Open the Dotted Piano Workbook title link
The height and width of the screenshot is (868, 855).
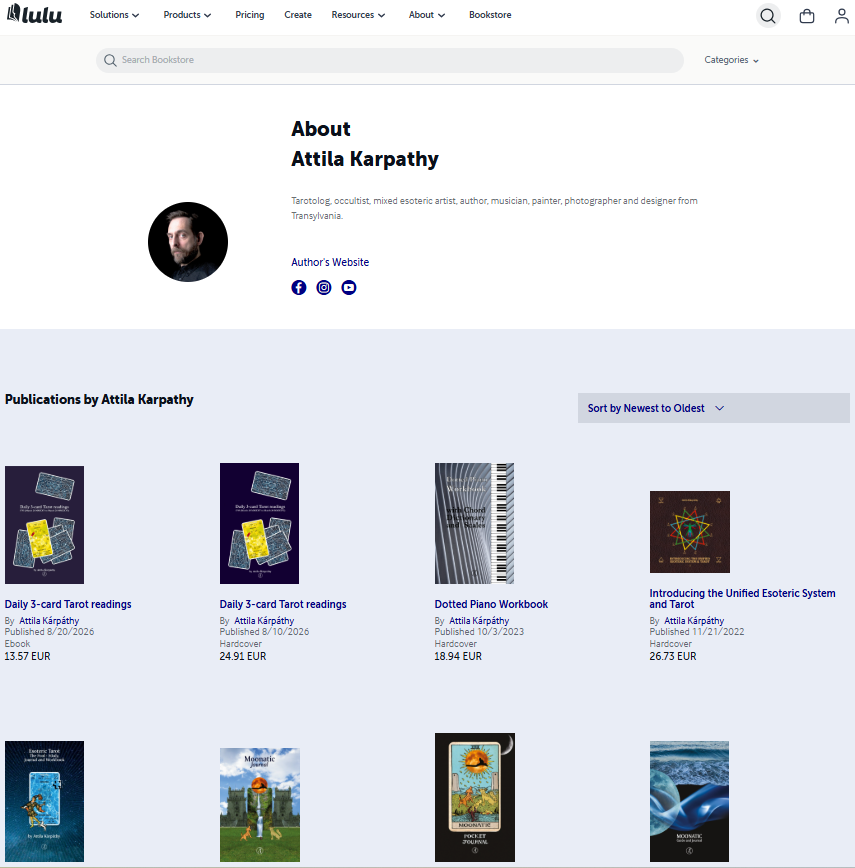[x=491, y=604]
